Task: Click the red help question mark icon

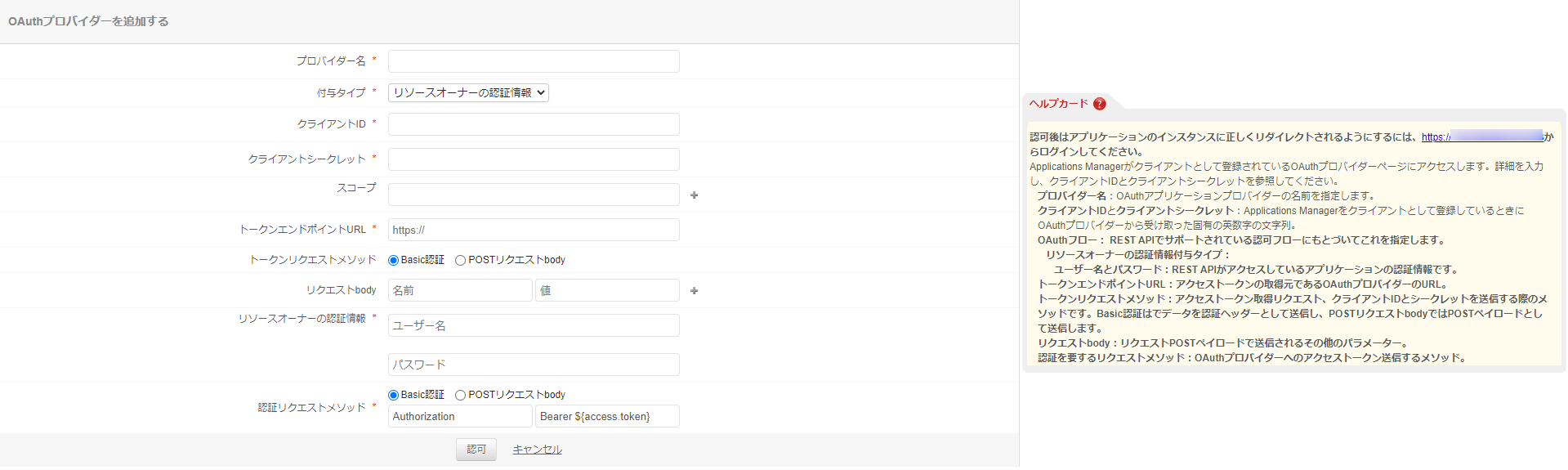Action: tap(1100, 104)
